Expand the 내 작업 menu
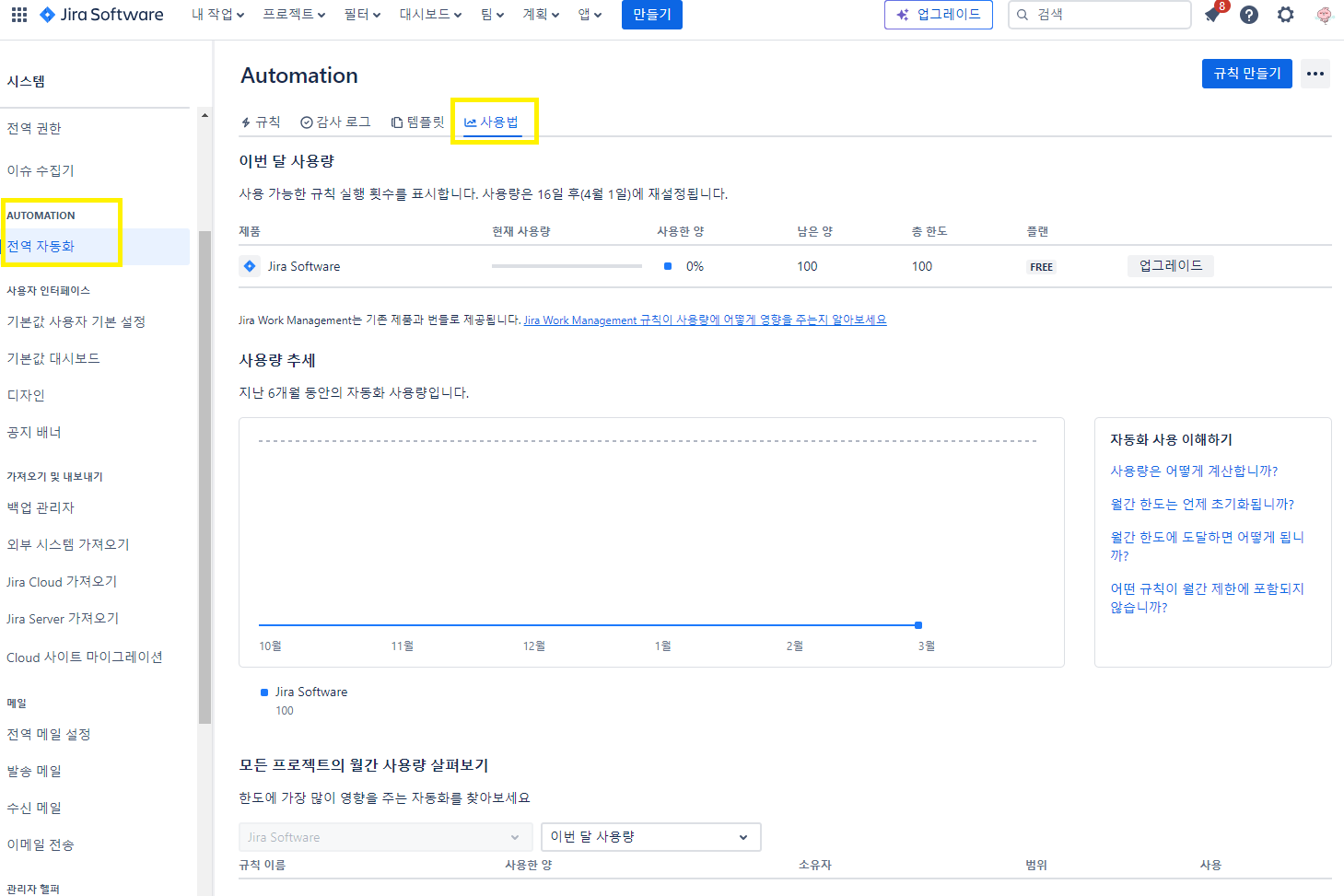 tap(217, 15)
